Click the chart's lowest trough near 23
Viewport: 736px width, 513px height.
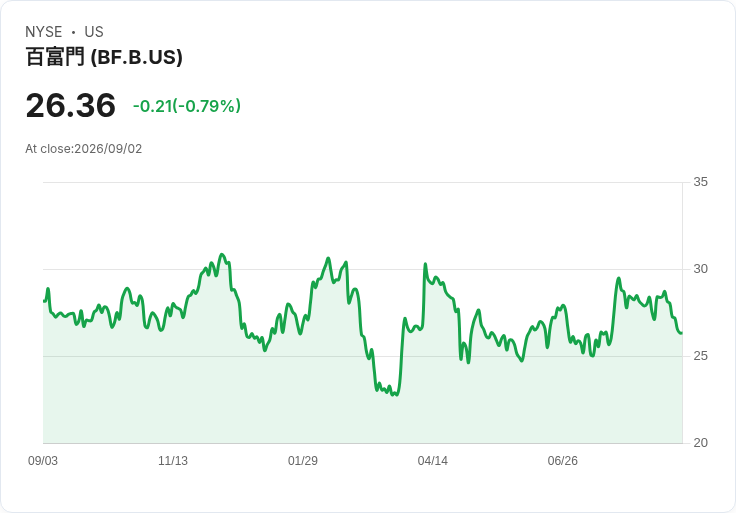pos(397,394)
